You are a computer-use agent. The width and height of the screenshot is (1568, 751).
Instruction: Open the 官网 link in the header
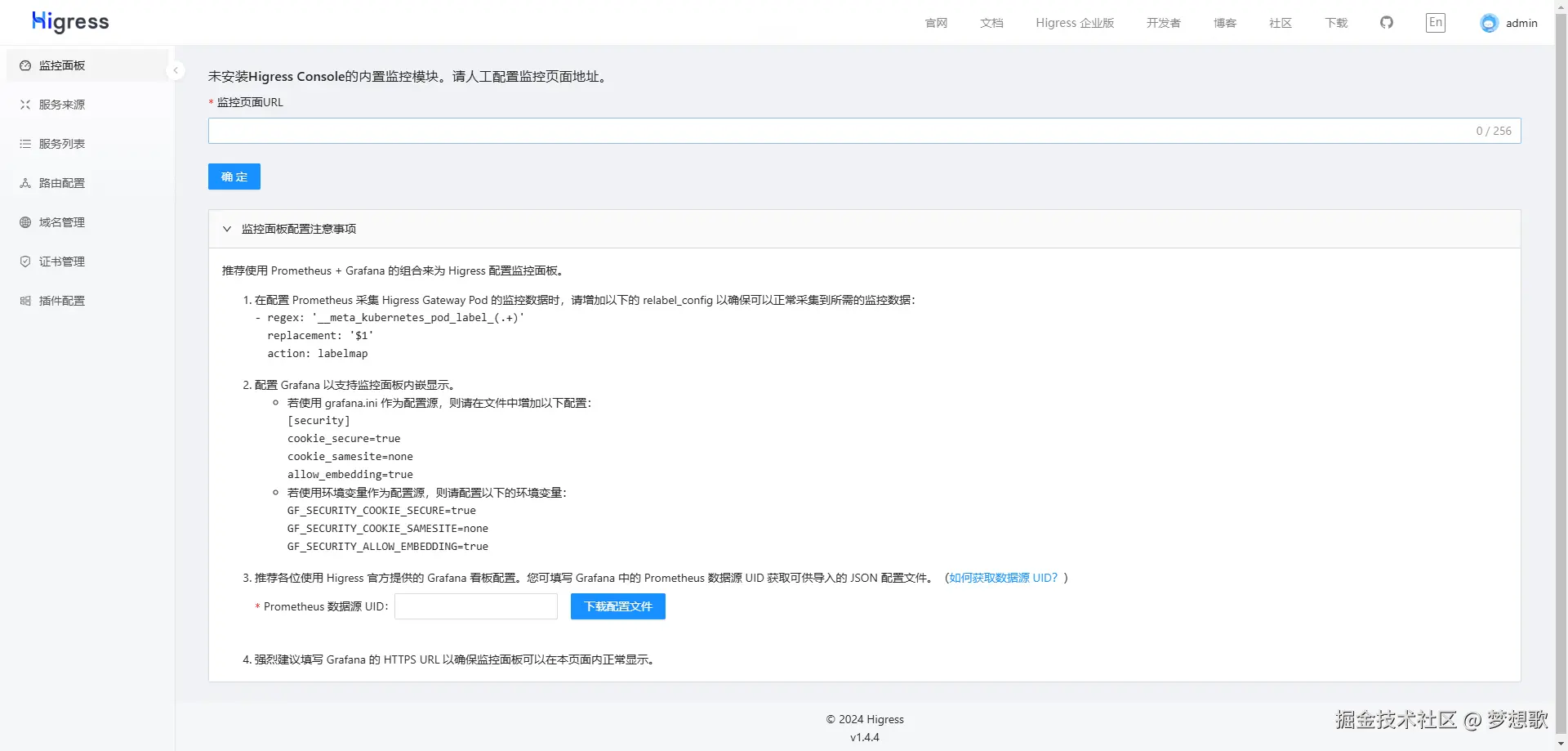pos(936,23)
